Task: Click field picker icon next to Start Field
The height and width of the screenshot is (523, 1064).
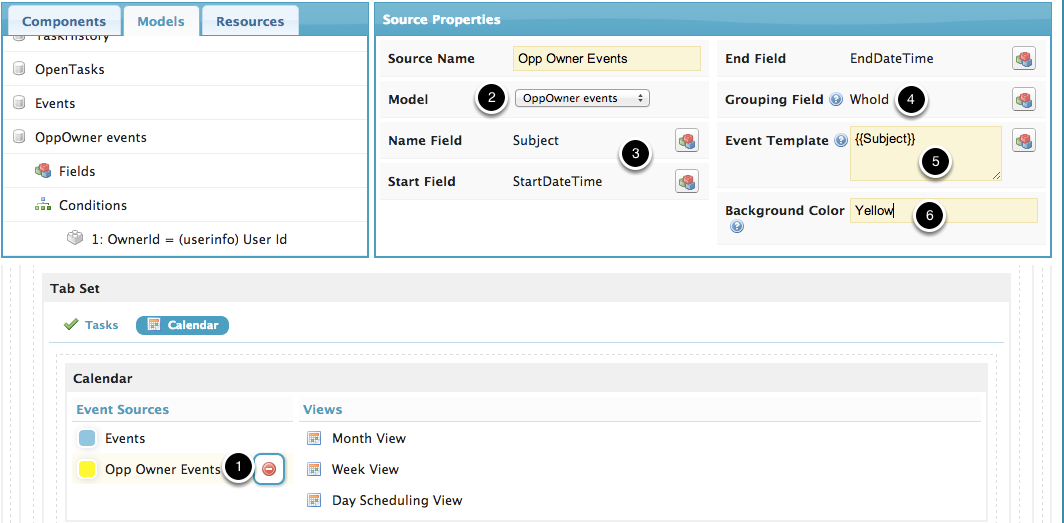Action: 686,182
